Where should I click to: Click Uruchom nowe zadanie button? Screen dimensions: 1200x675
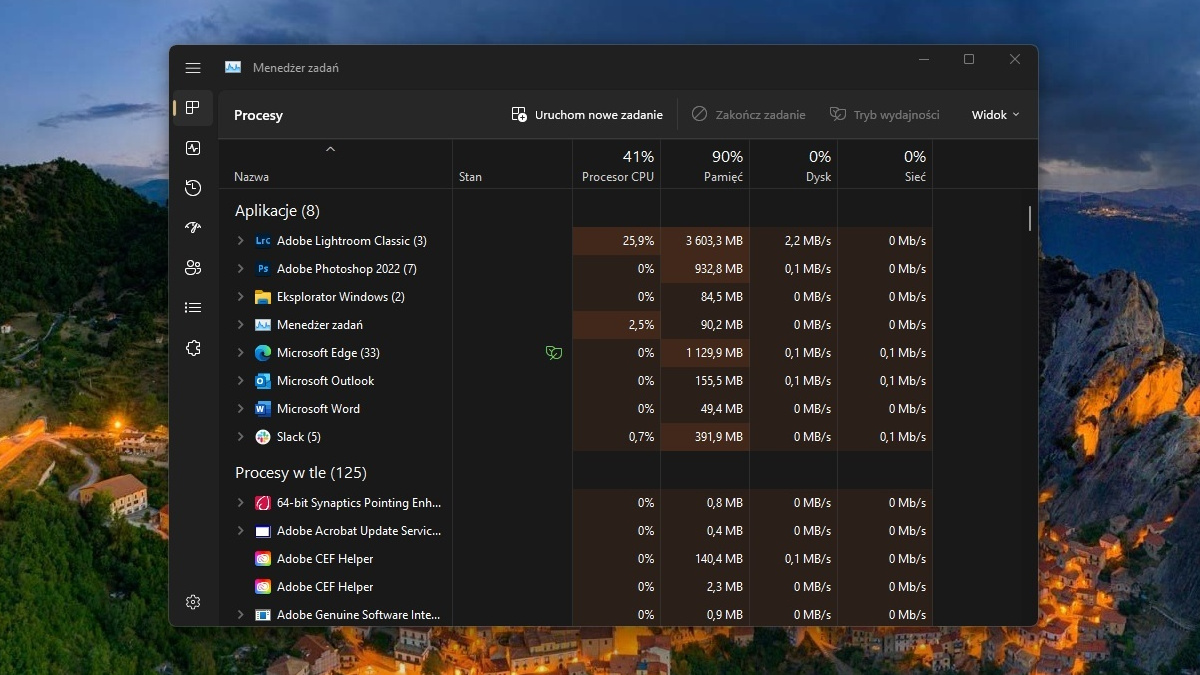[587, 115]
